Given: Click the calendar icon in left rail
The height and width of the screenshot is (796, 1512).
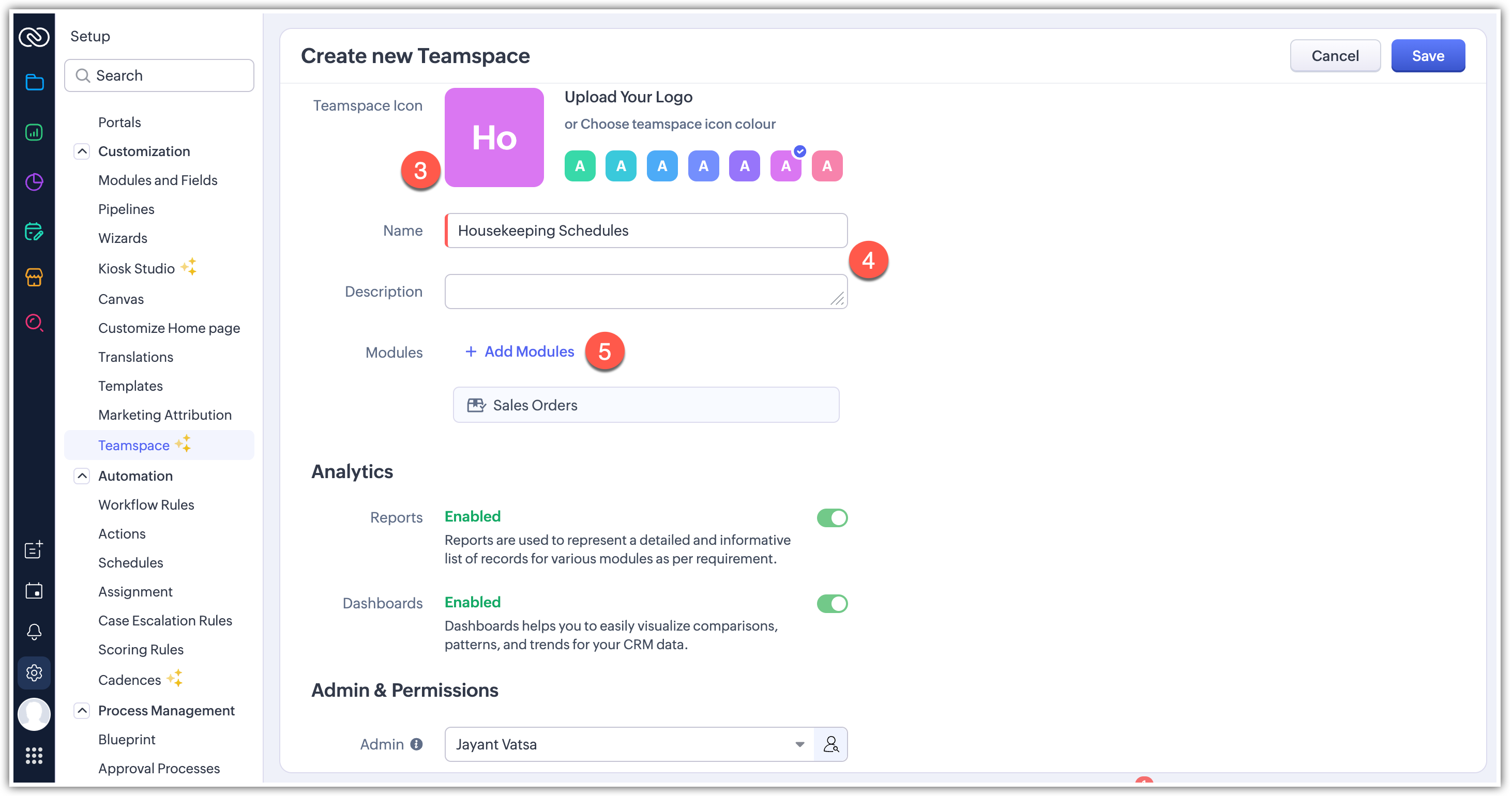Looking at the screenshot, I should click(x=34, y=591).
